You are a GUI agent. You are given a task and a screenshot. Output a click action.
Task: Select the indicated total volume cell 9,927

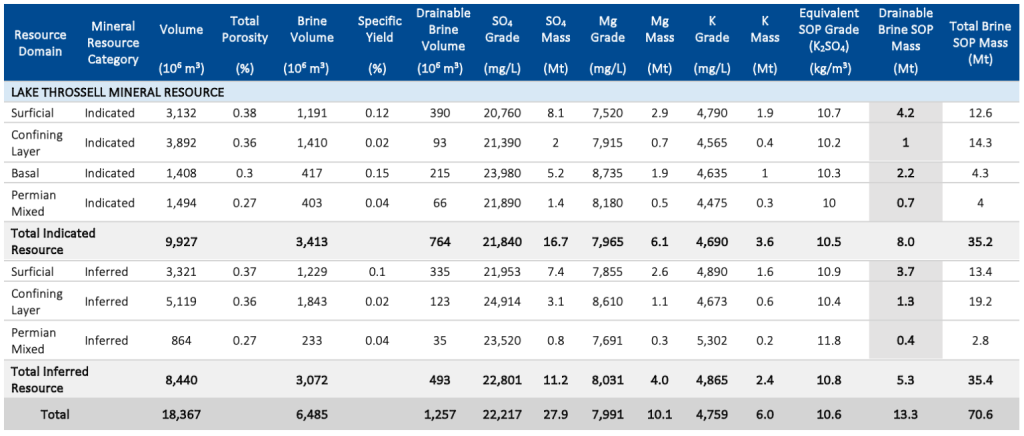coord(180,241)
